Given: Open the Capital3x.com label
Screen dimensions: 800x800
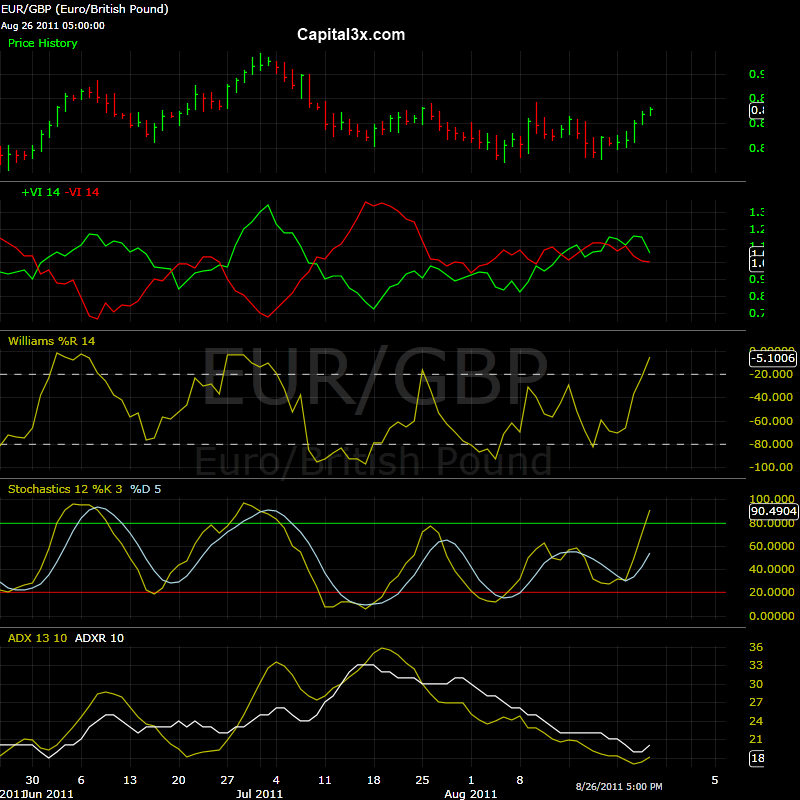Looking at the screenshot, I should (351, 35).
